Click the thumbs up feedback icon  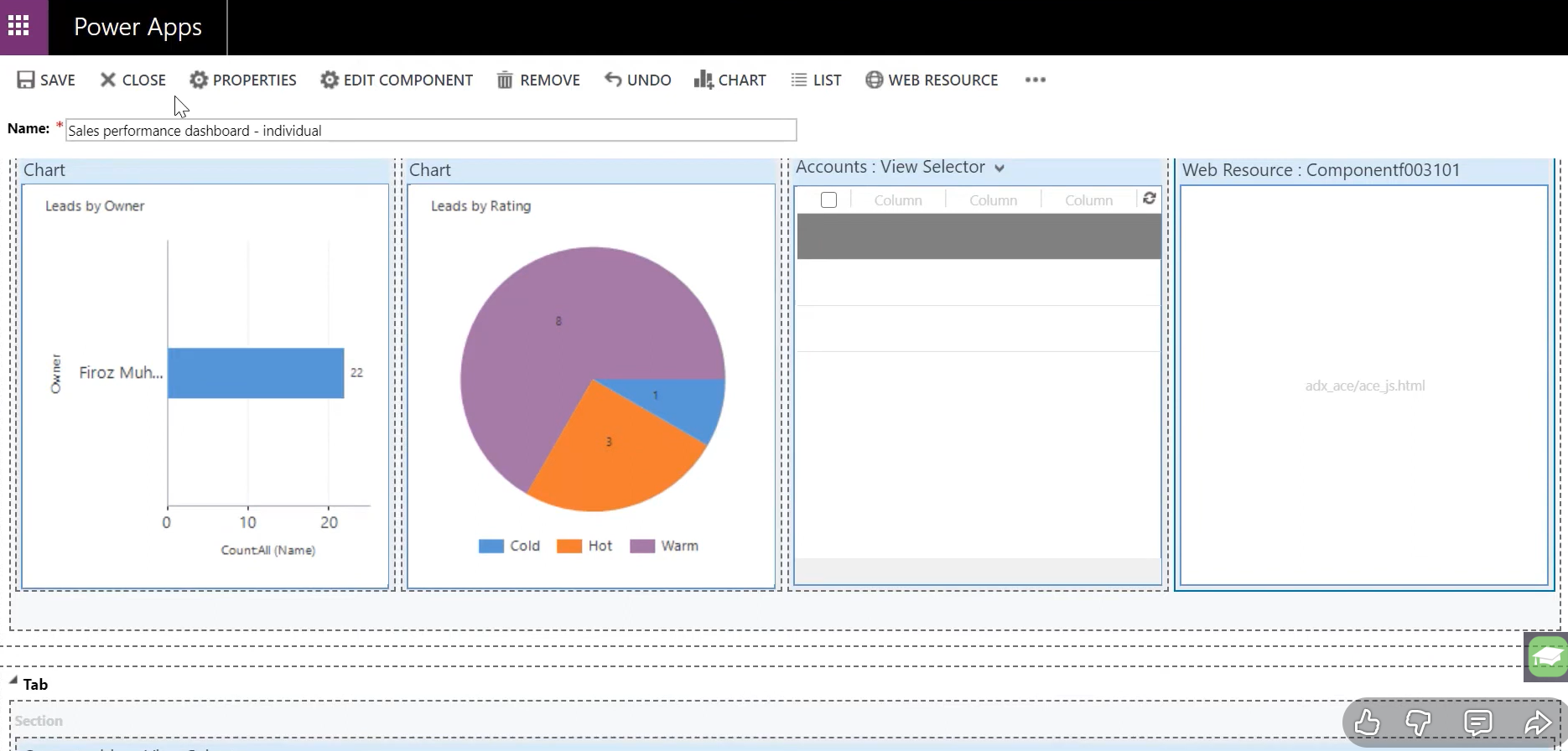tap(1367, 722)
